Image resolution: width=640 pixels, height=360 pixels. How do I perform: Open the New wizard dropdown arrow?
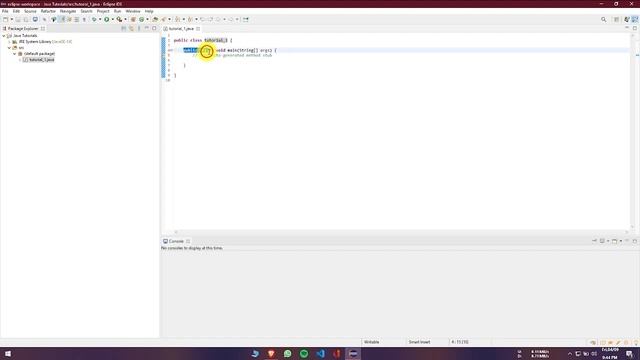[11, 19]
